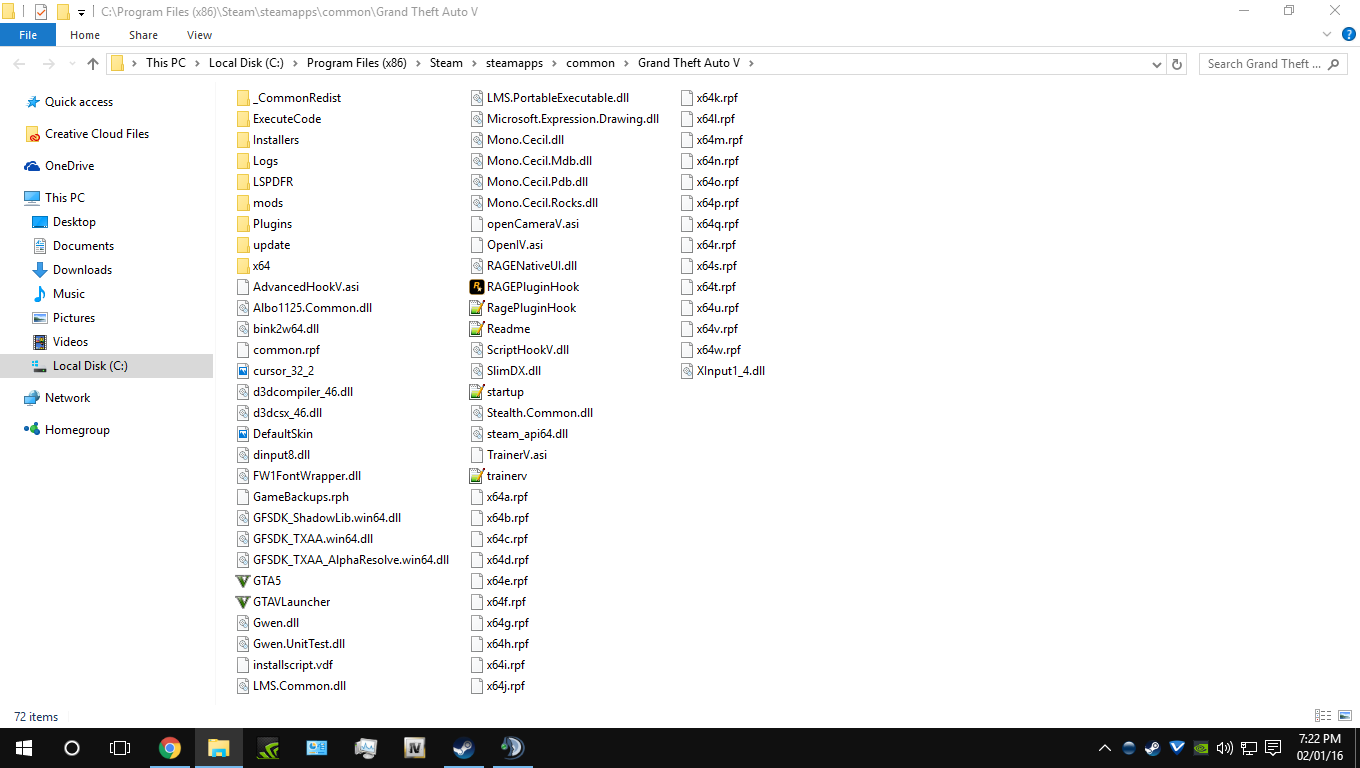Screen dimensions: 1360x768
Task: Click the New Folder icon in the title bar
Action: coord(63,12)
